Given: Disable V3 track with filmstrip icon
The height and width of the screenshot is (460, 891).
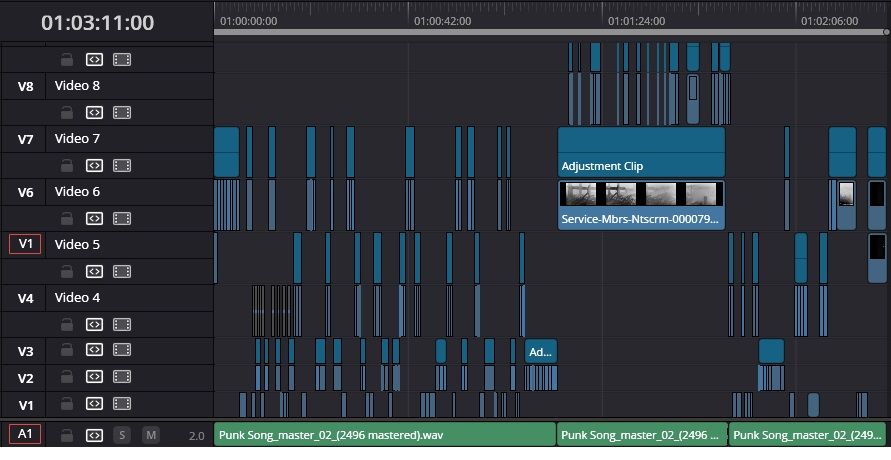Looking at the screenshot, I should click(122, 350).
